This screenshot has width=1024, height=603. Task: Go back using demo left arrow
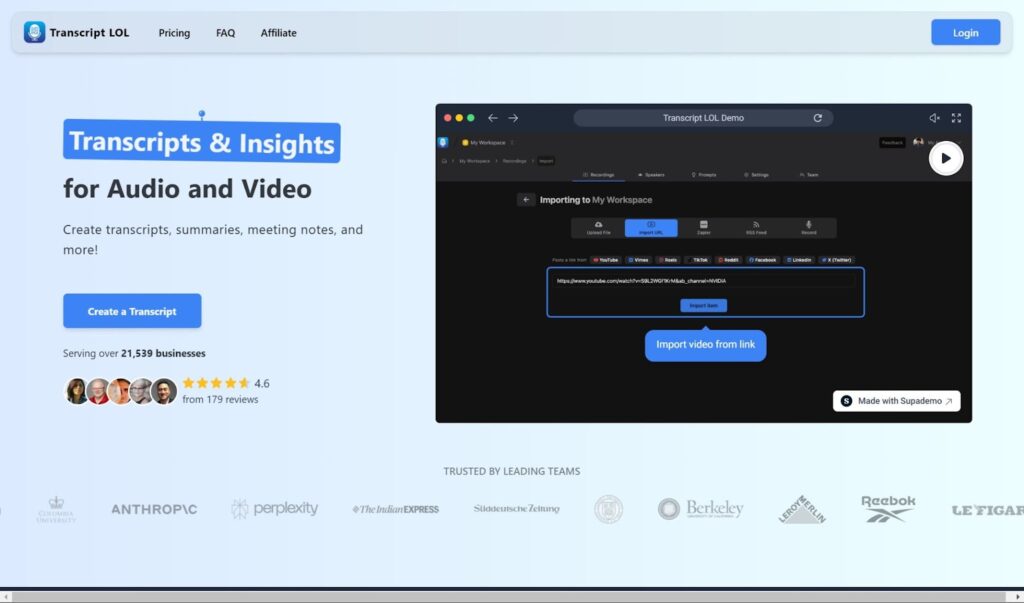click(492, 118)
